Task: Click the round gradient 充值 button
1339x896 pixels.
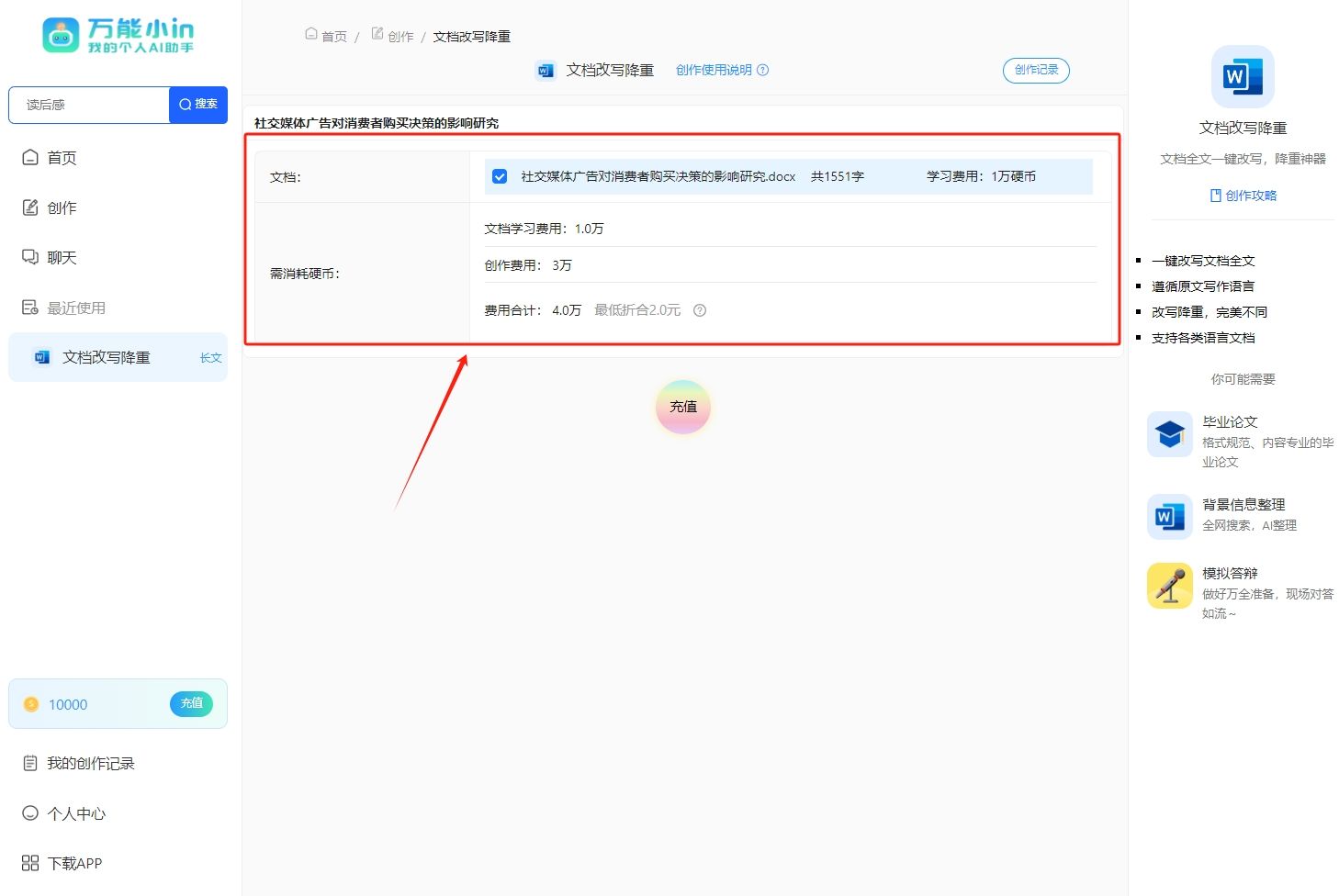Action: [683, 407]
